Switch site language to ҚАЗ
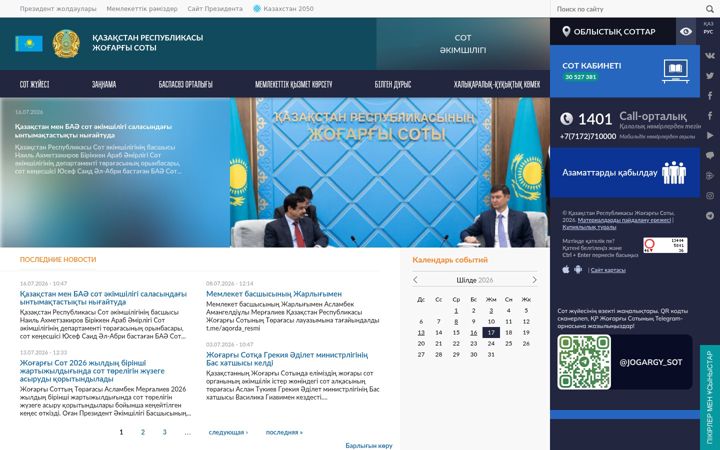The height and width of the screenshot is (450, 720). [709, 24]
